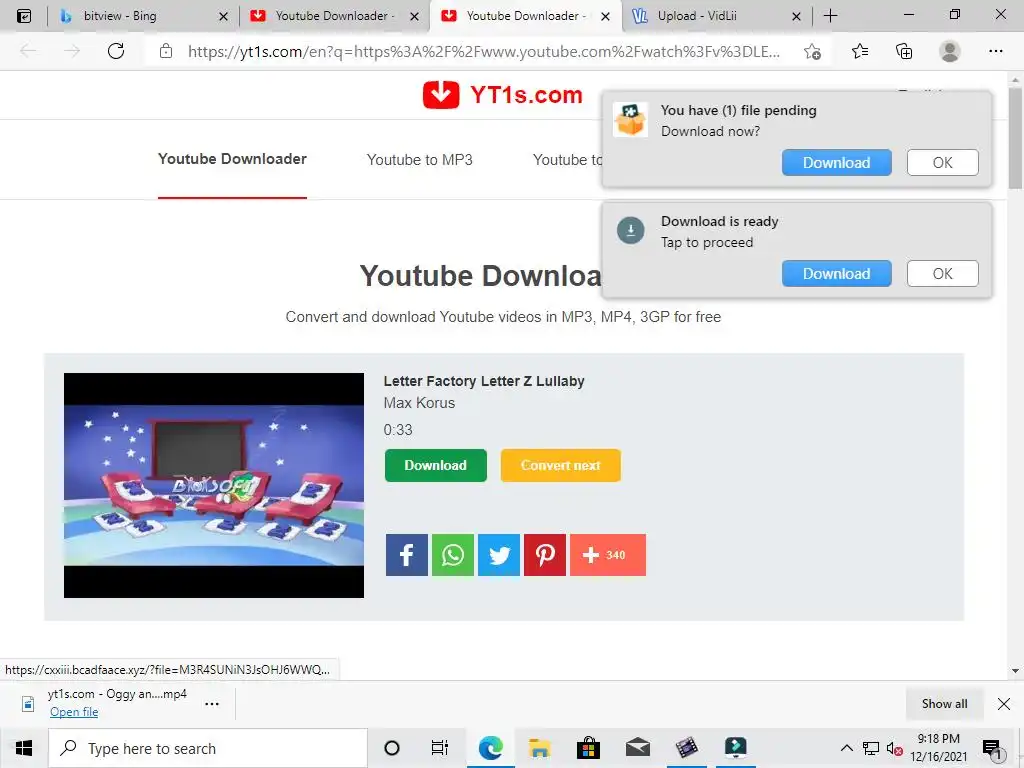The width and height of the screenshot is (1024, 768).
Task: Click the yt1s.com address bar URL
Action: click(x=483, y=52)
